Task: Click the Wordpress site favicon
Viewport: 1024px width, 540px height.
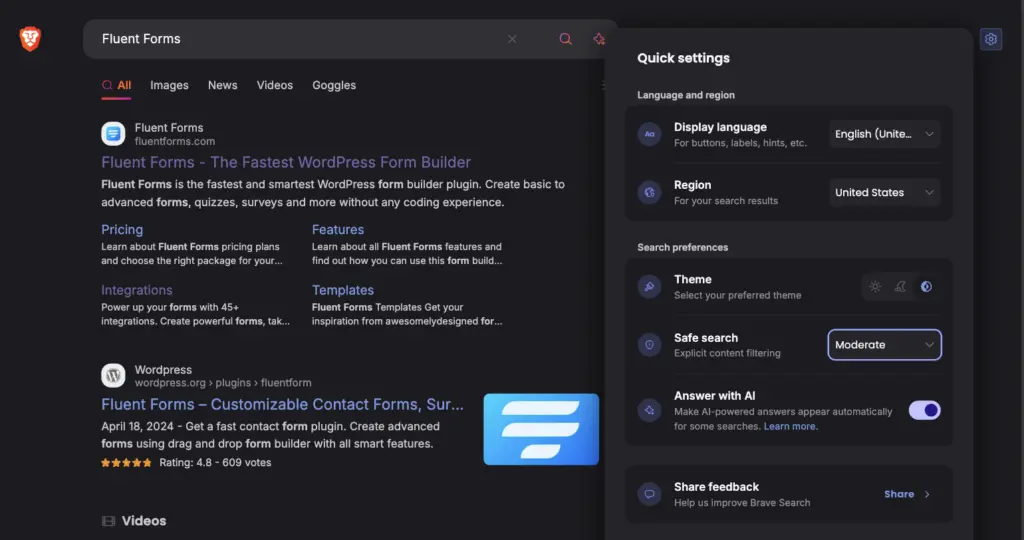Action: coord(113,375)
